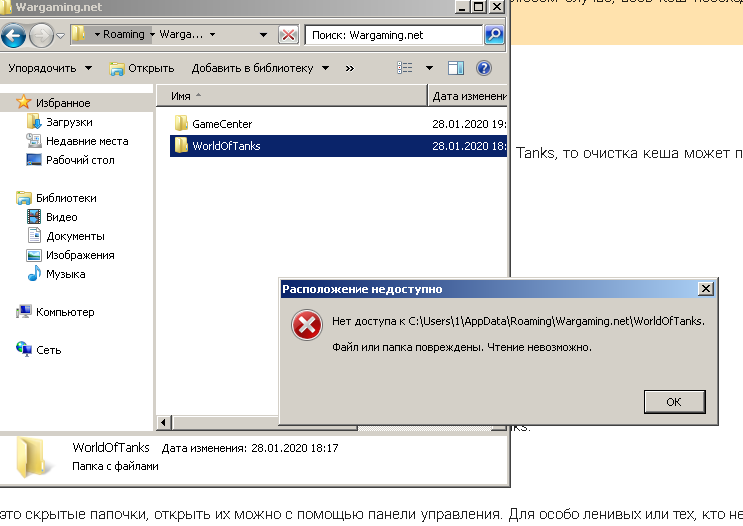Screen dimensions: 743x526
Task: Open Загрузки in navigation pane
Action: tap(69, 122)
